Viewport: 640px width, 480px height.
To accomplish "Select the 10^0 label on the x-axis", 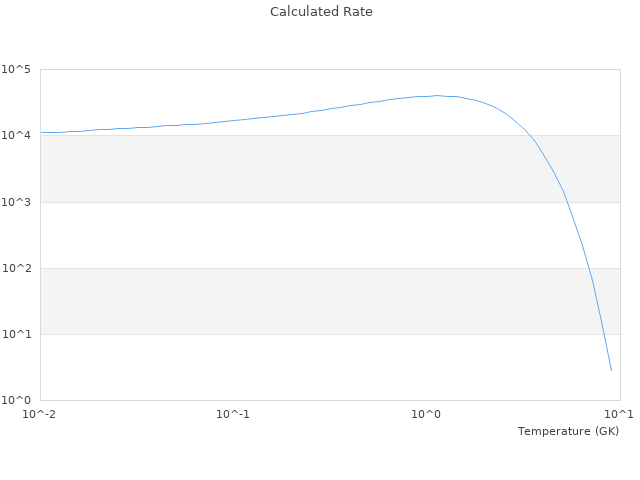I will [426, 414].
